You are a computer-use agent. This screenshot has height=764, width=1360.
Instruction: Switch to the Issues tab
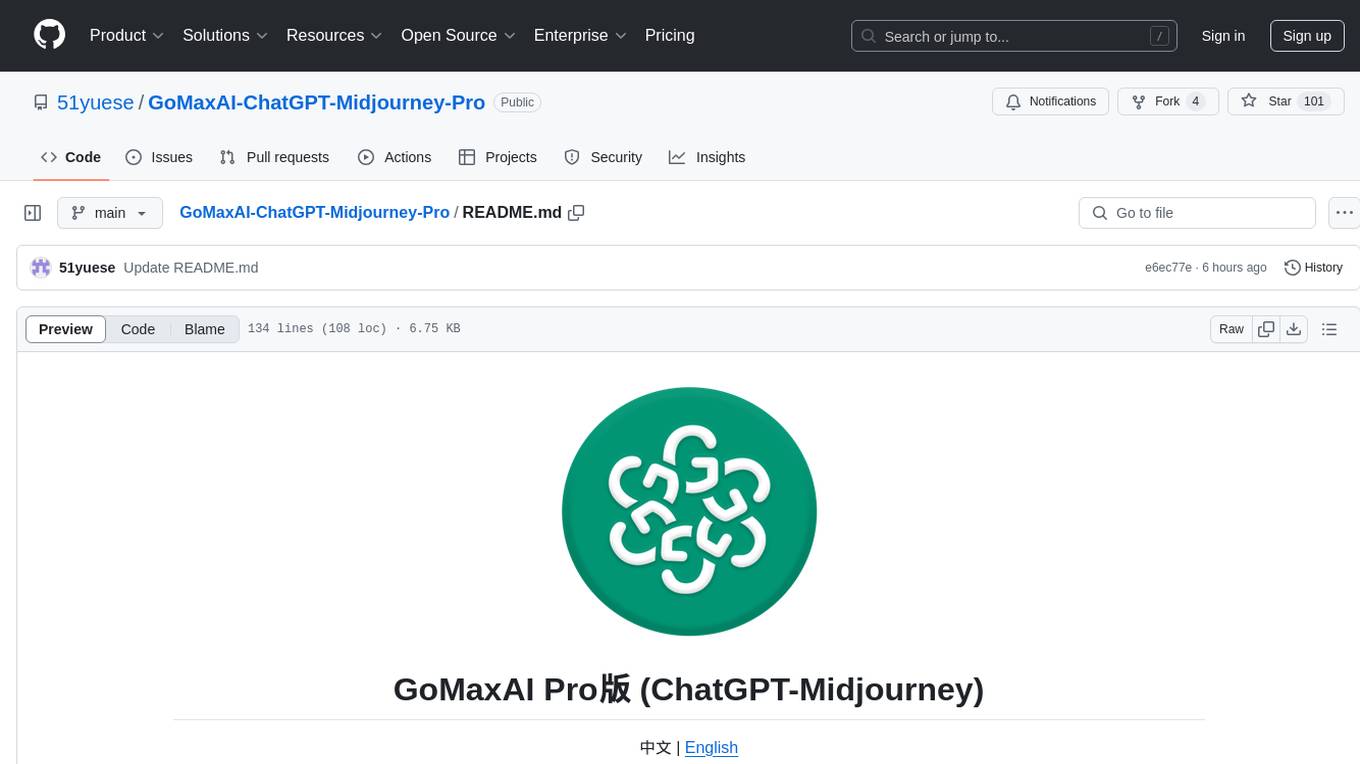click(159, 157)
